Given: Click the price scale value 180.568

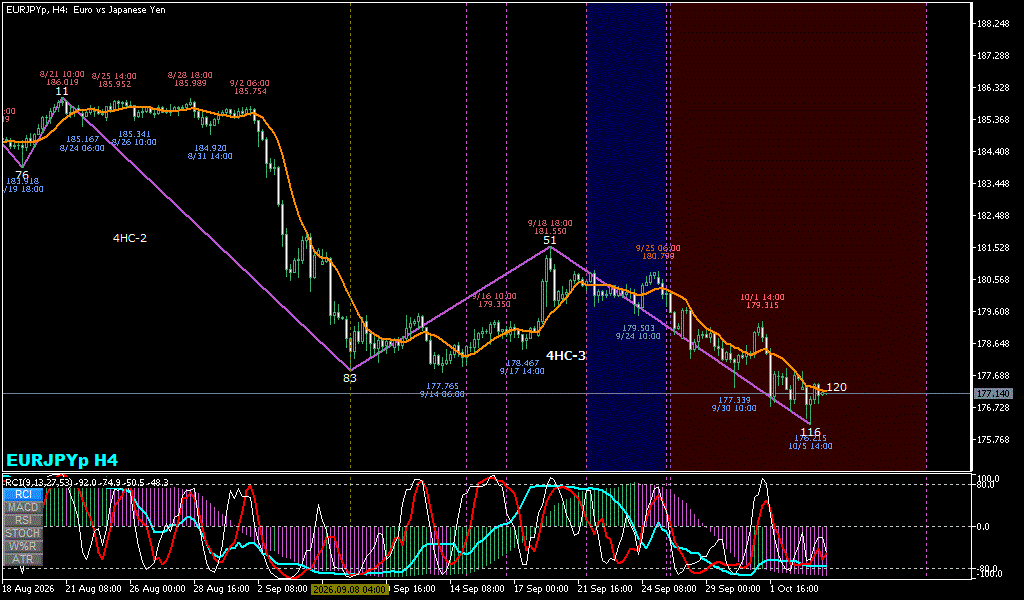Looking at the screenshot, I should coord(993,279).
